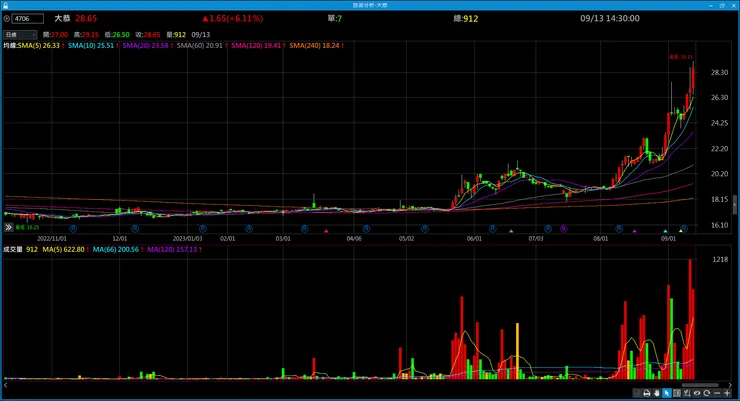Click the 均線 moving average label

(x=10, y=46)
